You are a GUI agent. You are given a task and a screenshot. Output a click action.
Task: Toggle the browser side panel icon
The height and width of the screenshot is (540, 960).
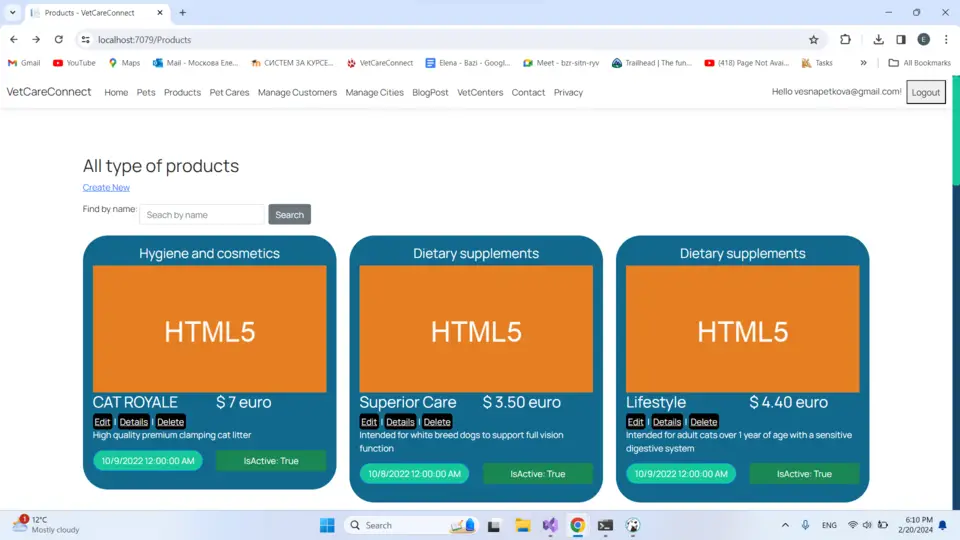pos(901,39)
